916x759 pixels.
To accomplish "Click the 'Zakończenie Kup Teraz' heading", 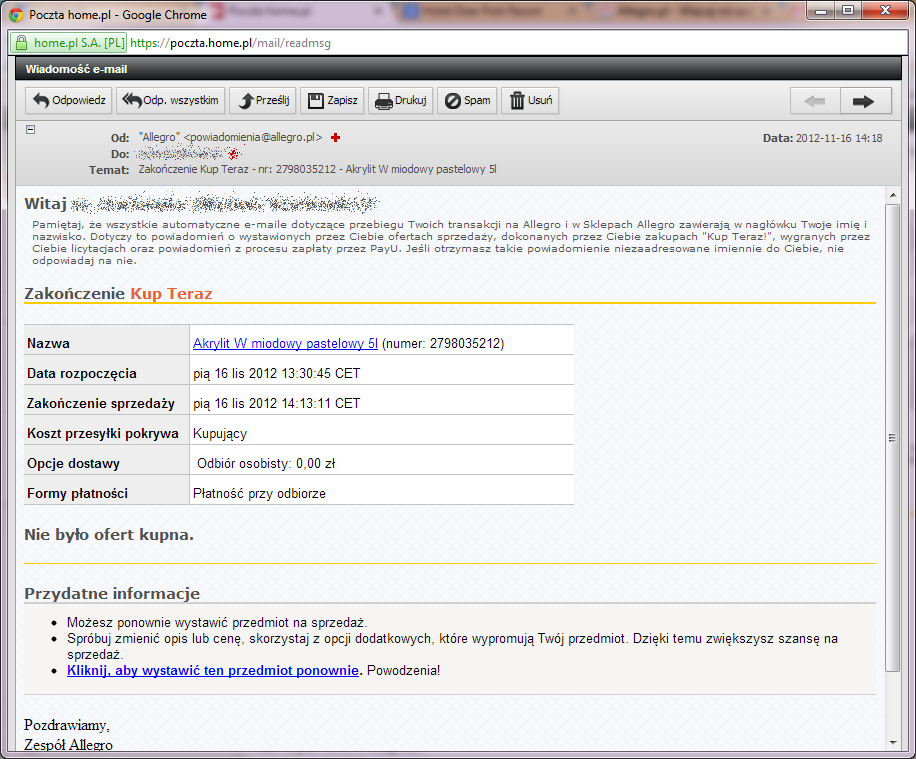I will 118,293.
